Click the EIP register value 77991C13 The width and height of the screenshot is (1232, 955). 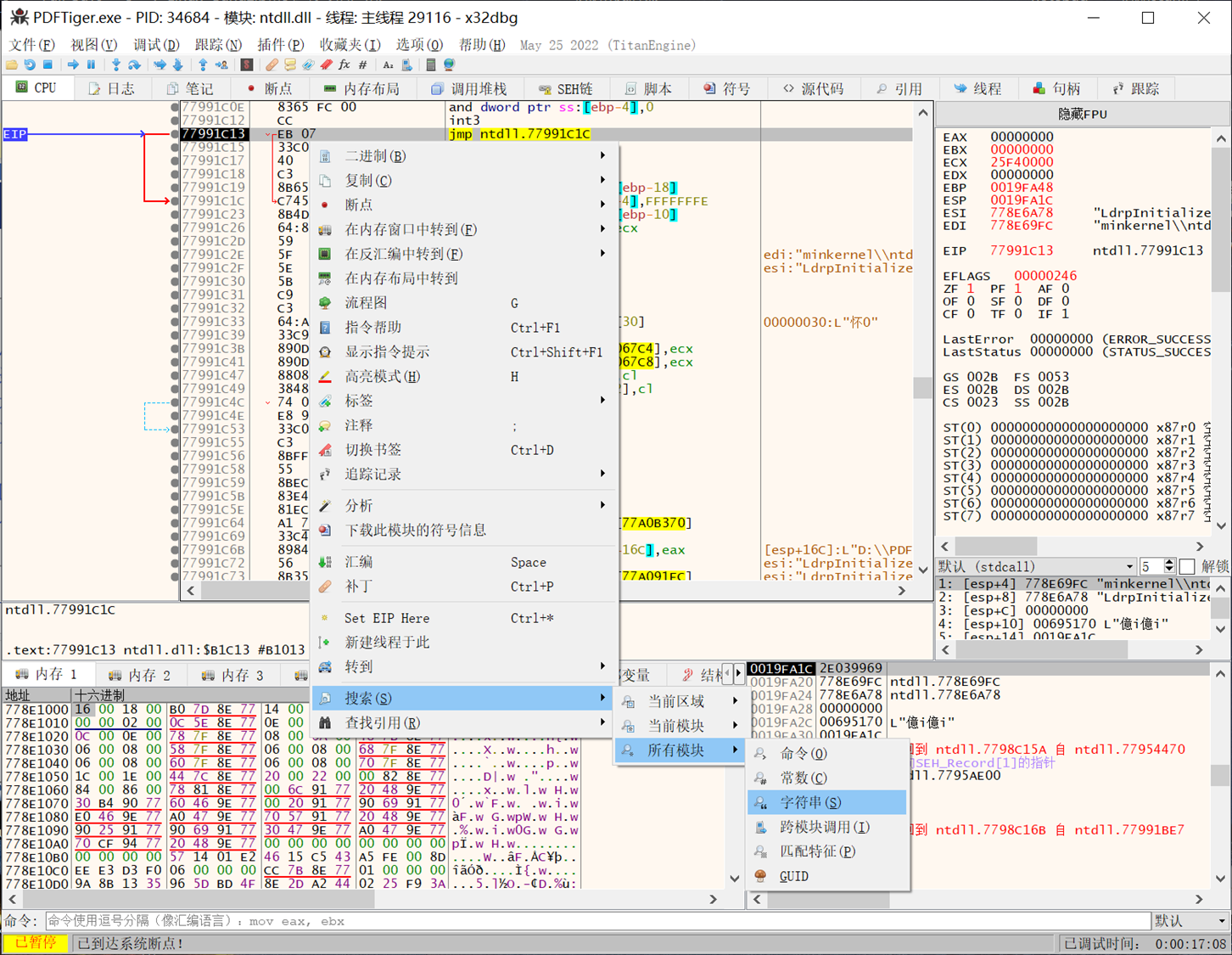pos(1022,250)
